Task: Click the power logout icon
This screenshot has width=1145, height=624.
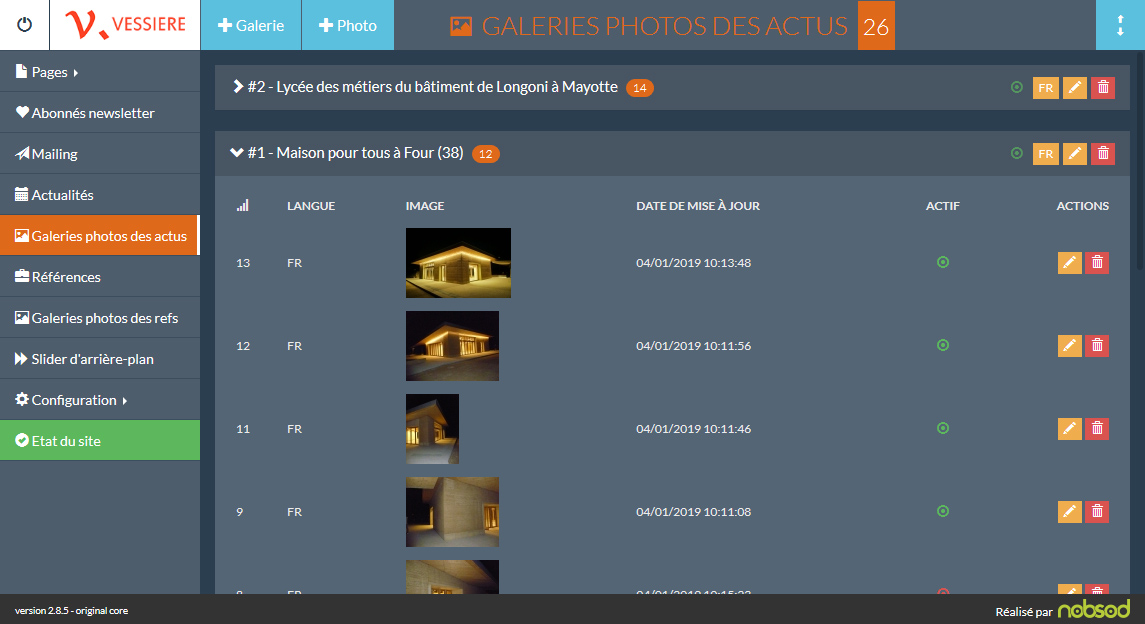Action: (x=24, y=25)
